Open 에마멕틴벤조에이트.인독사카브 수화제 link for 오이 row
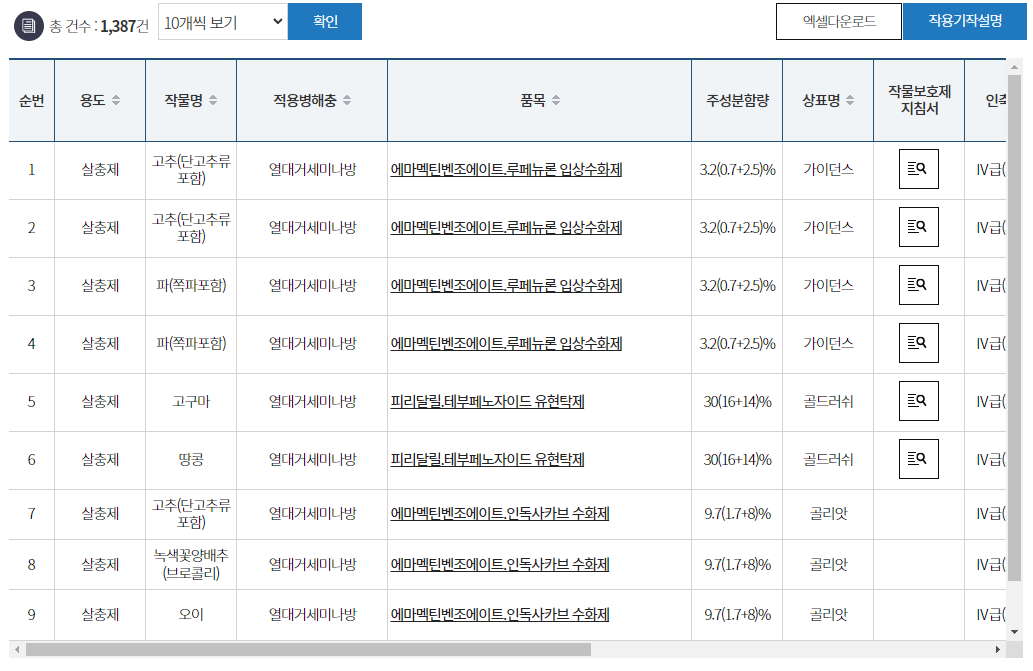Screen dimensions: 1033x671 click(x=499, y=615)
